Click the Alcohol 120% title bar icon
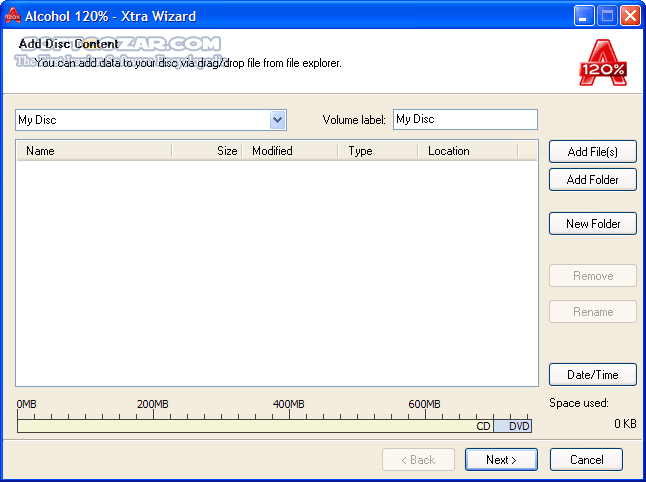 [13, 16]
